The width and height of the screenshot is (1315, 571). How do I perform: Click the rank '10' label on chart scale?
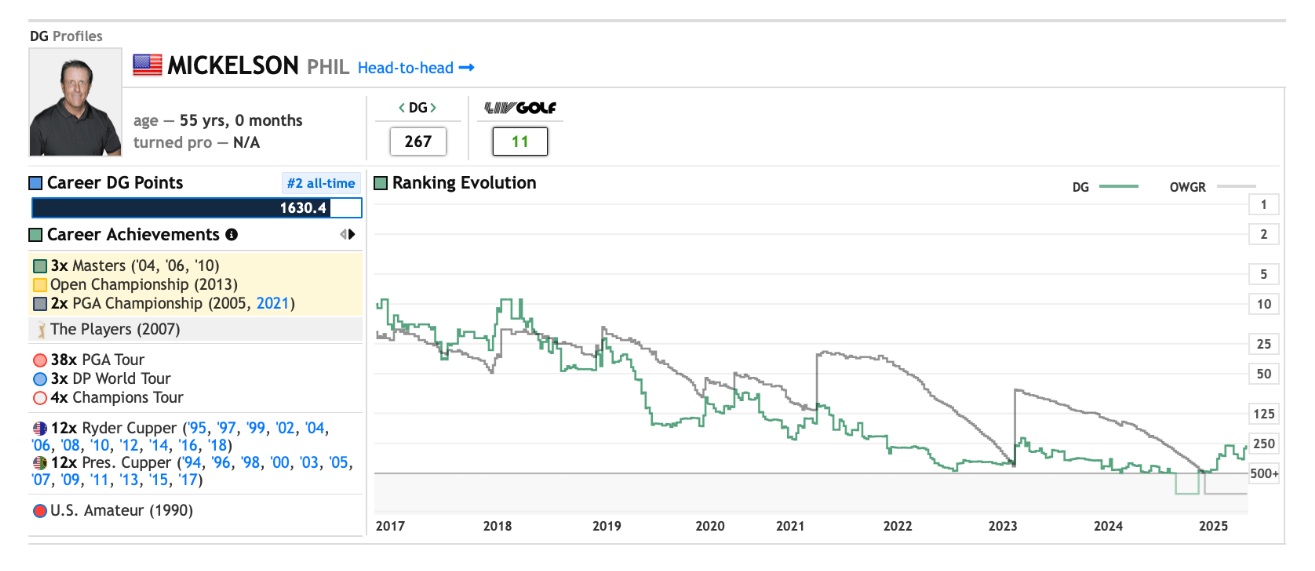click(x=1264, y=305)
